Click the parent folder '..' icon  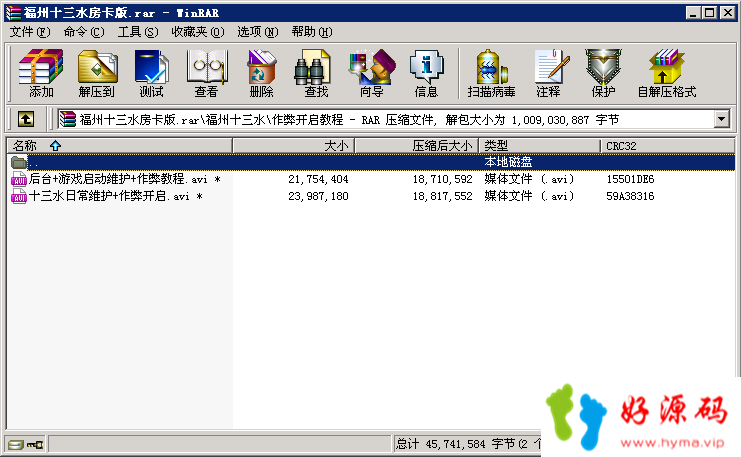[x=19, y=163]
